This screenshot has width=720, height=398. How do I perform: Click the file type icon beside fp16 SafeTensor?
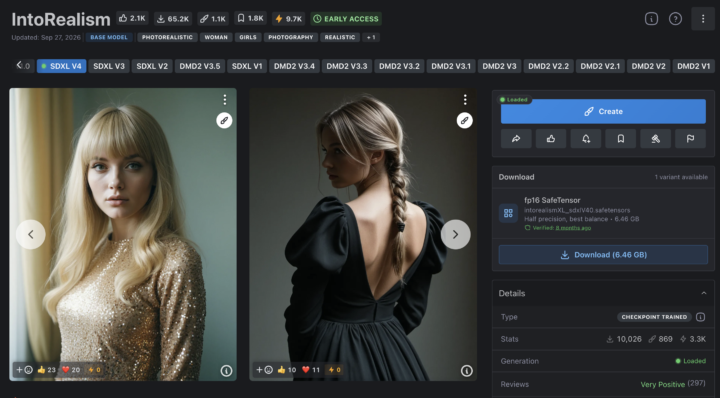[x=508, y=213]
